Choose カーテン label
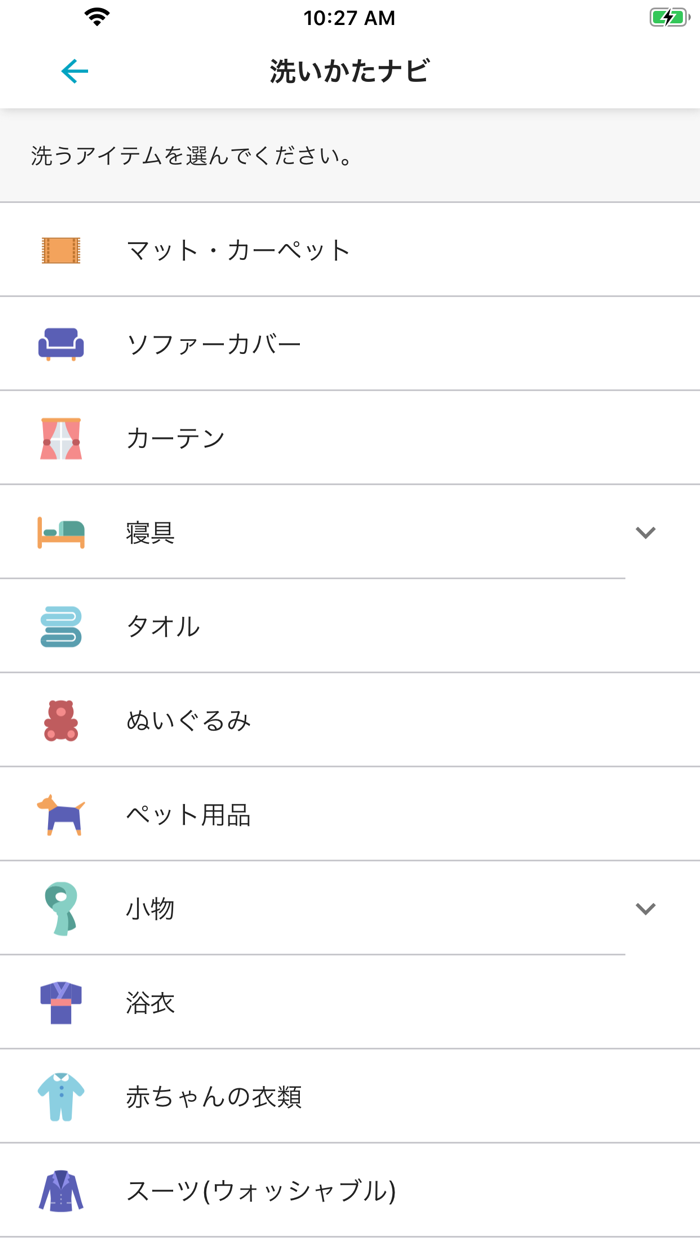Viewport: 700px width, 1244px height. (175, 438)
